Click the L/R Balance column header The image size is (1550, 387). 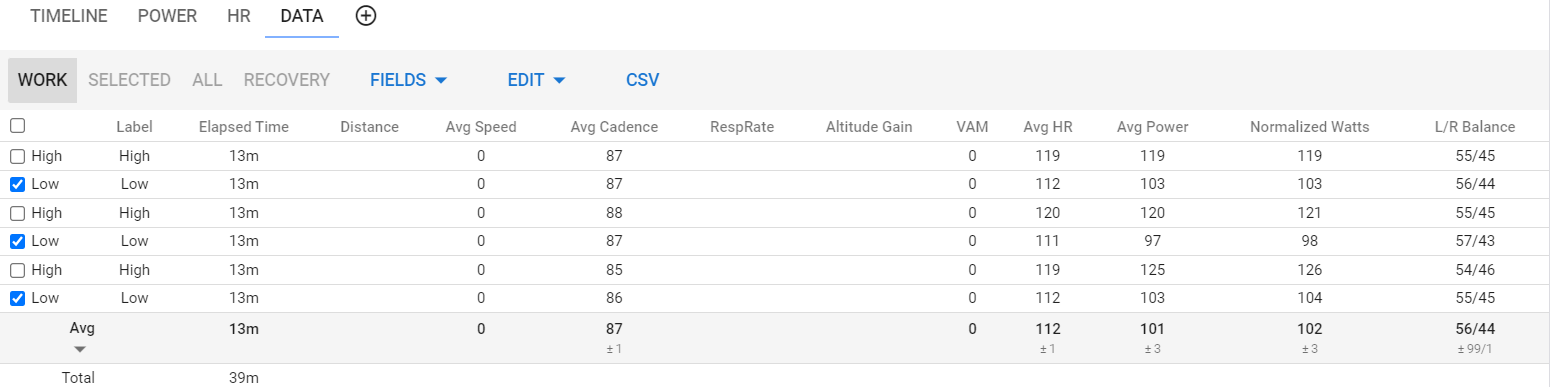pos(1474,127)
